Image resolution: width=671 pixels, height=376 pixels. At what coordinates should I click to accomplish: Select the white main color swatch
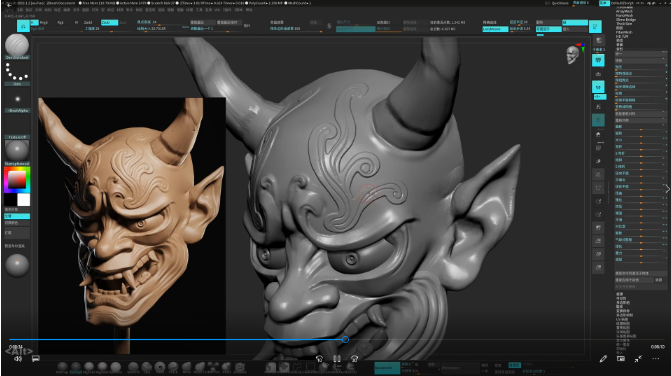pos(24,200)
